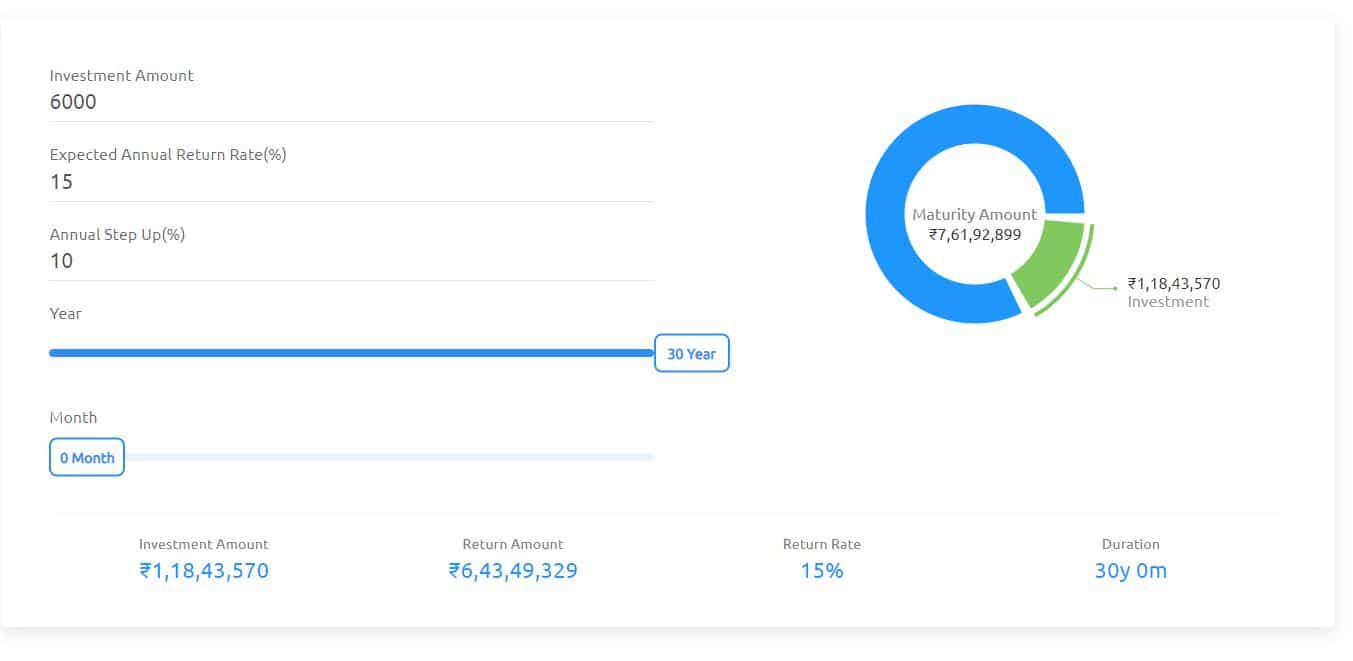Screen dimensions: 1353x661
Task: Click the Maturity Amount ₹7,61,92,899 value
Action: (975, 235)
